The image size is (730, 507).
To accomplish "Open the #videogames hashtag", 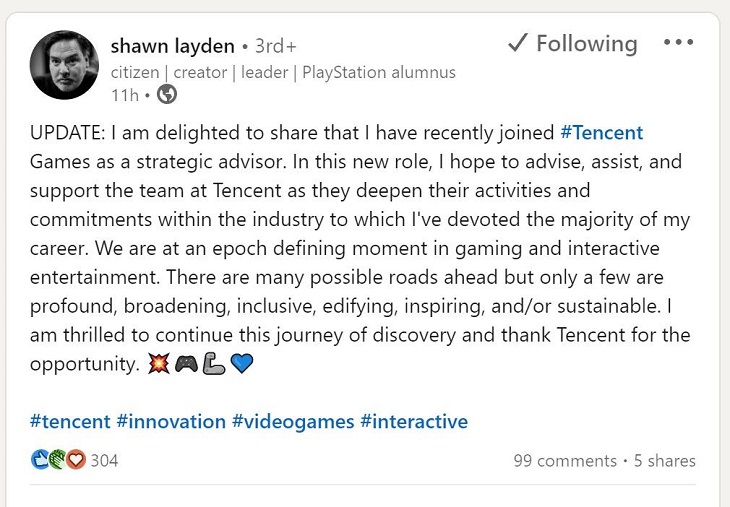I will coord(293,421).
